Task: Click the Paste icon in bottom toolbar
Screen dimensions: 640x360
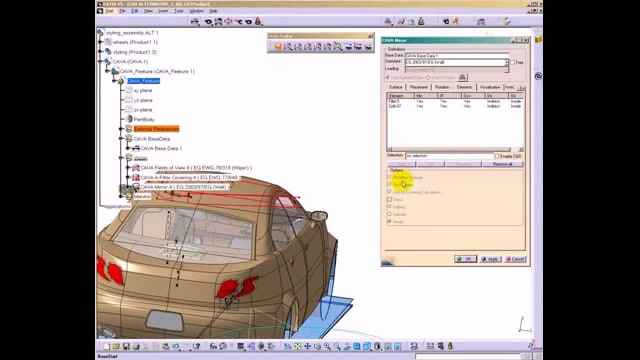Action: coord(165,346)
